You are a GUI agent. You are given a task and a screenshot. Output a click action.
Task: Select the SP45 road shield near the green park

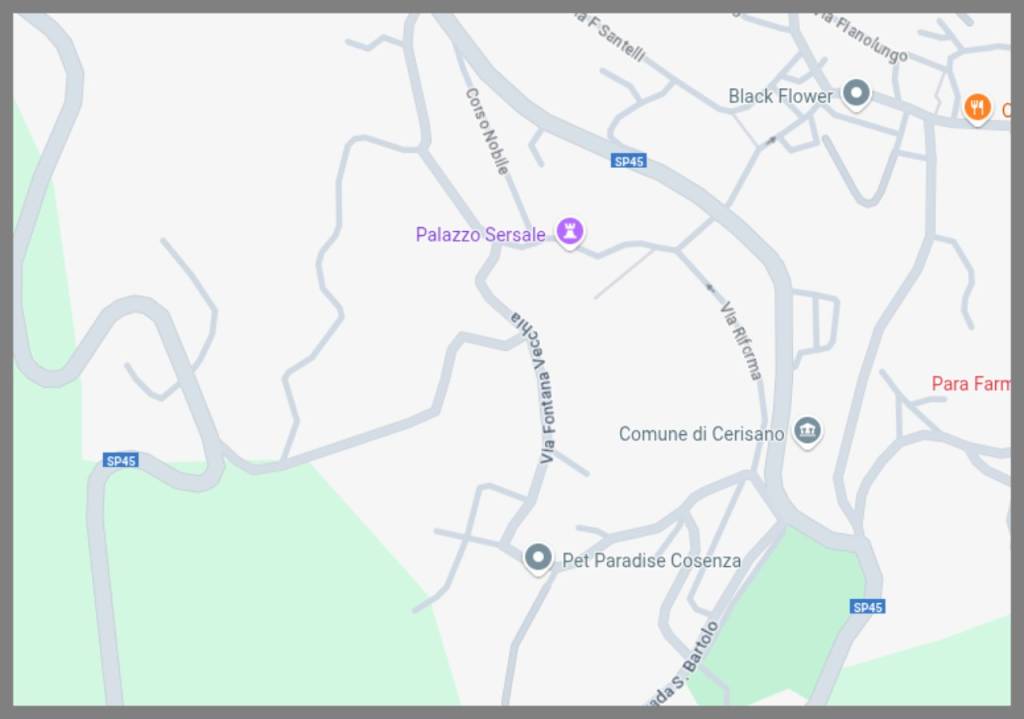click(867, 607)
